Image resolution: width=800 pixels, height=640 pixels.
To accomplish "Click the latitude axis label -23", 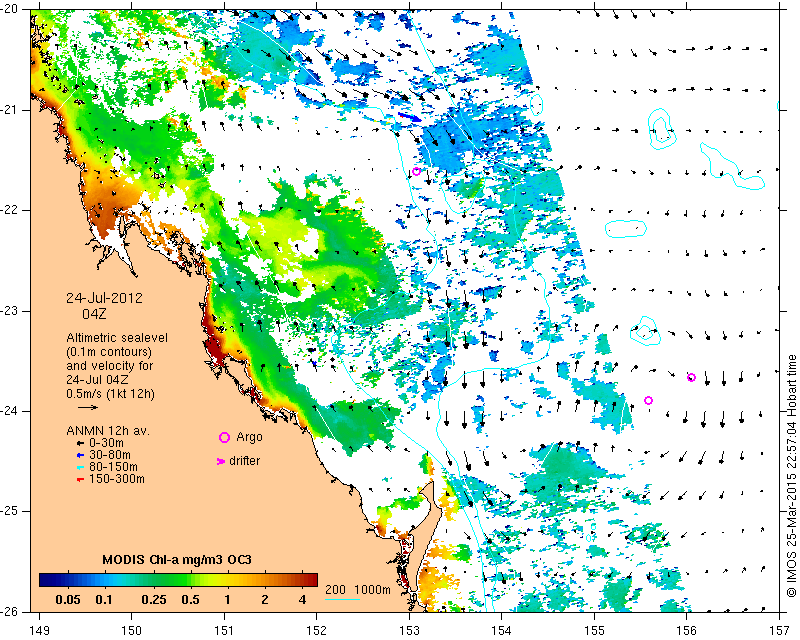I will [x=8, y=311].
